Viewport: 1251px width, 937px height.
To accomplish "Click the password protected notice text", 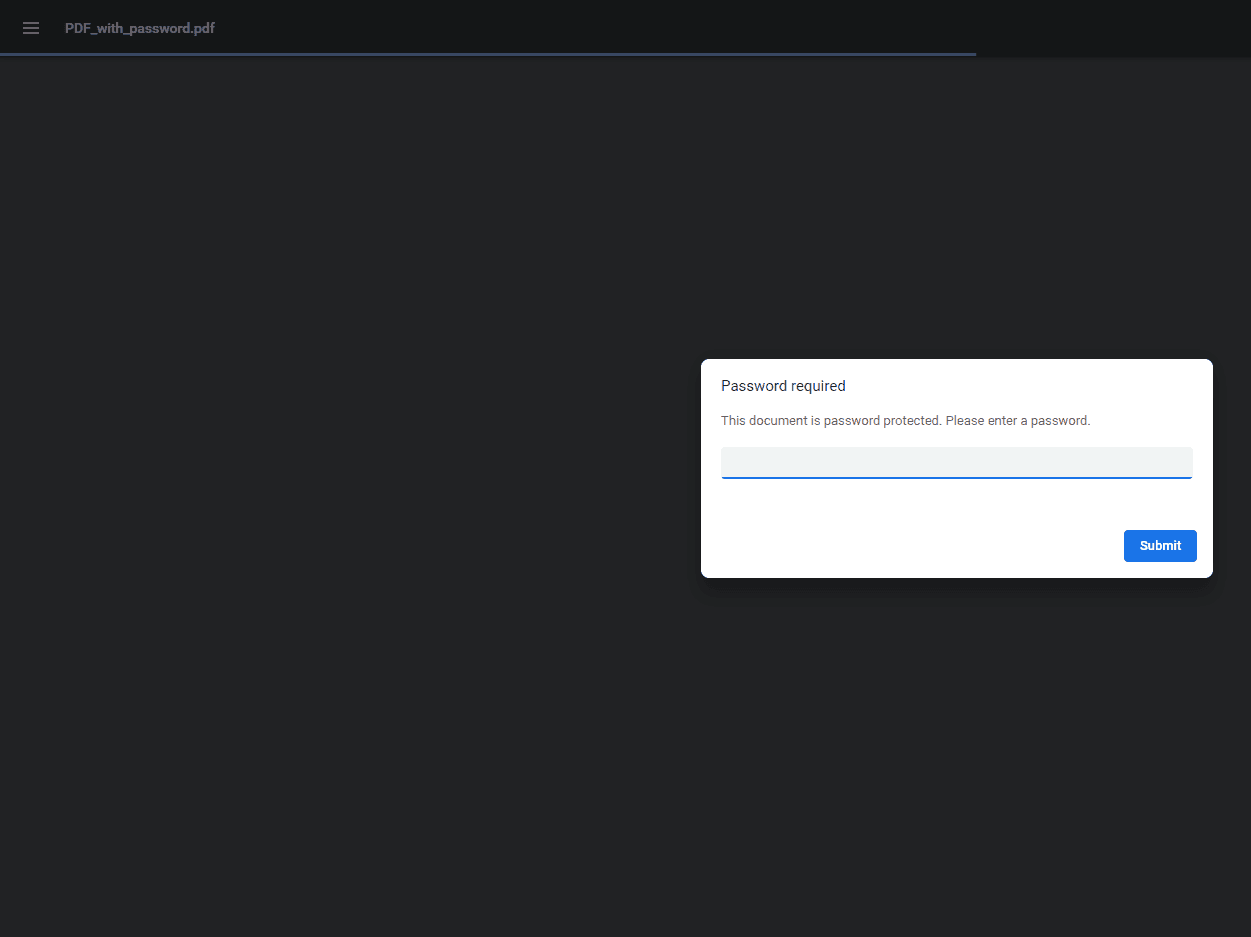I will [x=905, y=420].
